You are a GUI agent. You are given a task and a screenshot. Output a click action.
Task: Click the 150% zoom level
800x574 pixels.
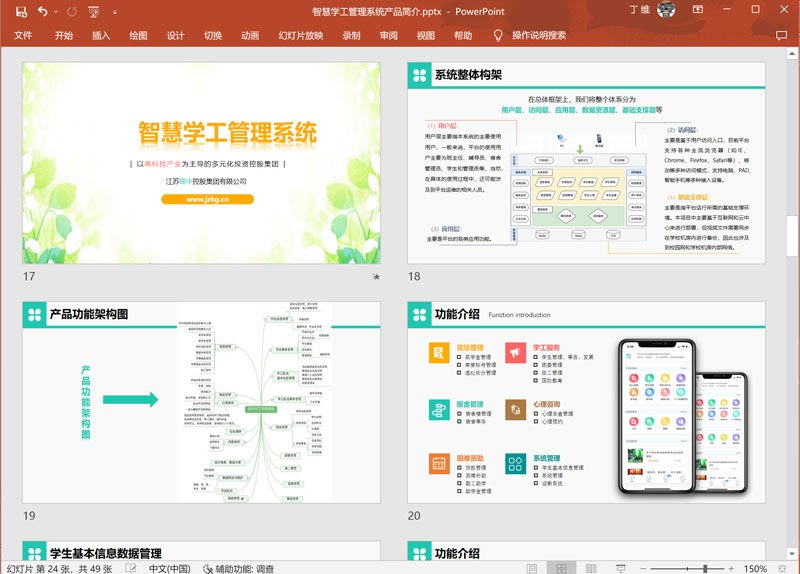pos(755,568)
